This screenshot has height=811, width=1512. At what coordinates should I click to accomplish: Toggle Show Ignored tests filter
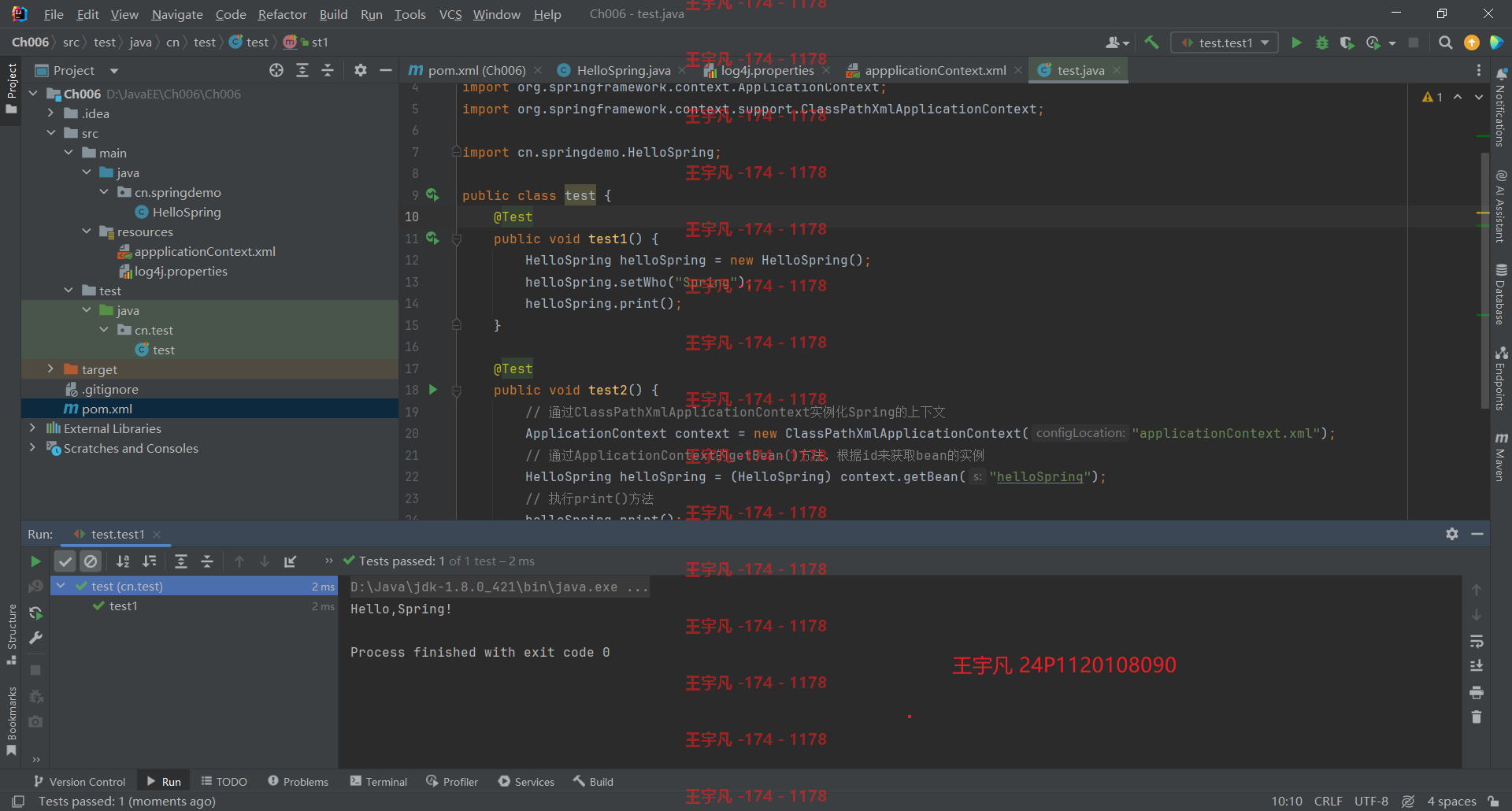coord(91,561)
